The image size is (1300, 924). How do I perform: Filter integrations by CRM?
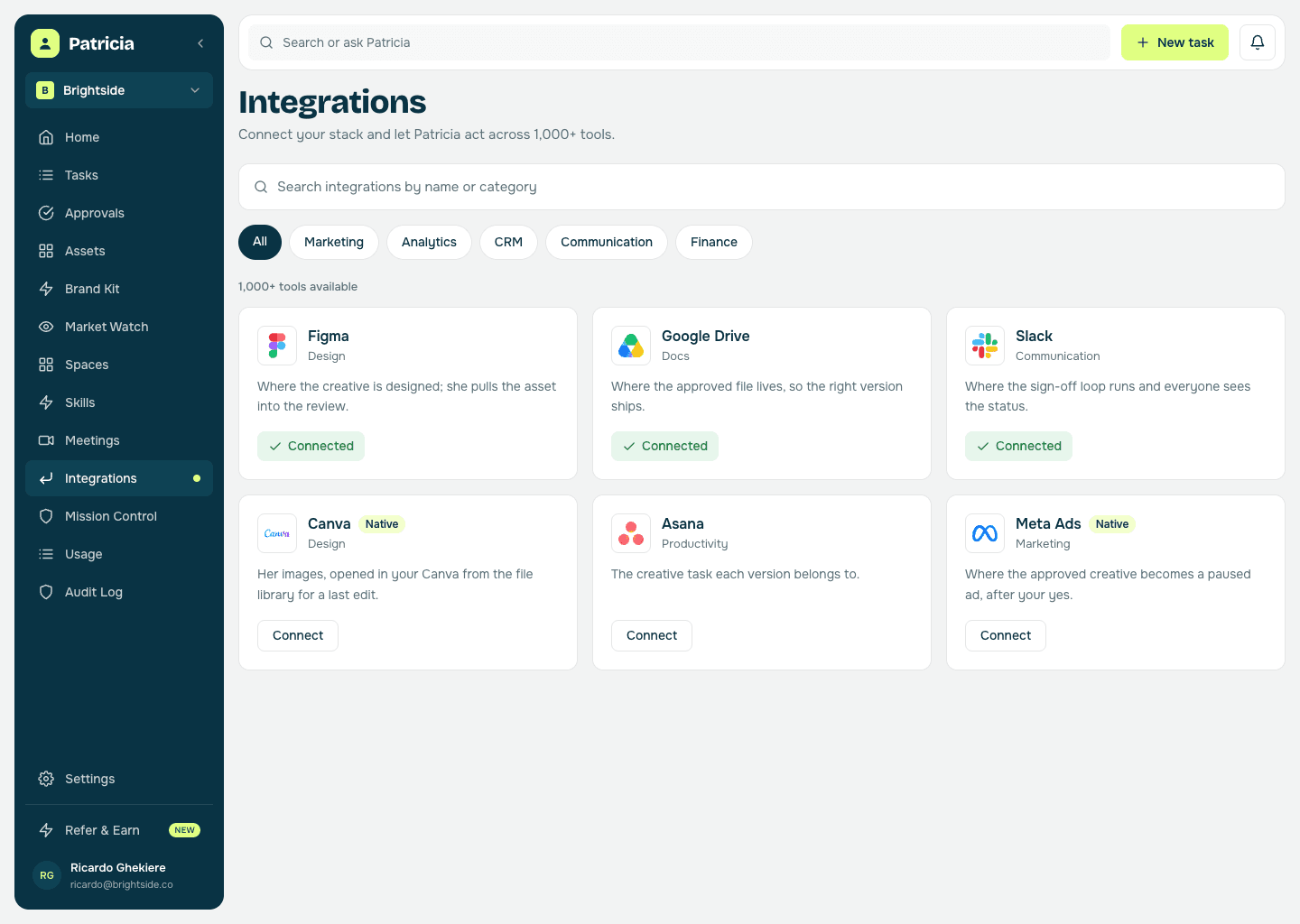click(x=508, y=242)
